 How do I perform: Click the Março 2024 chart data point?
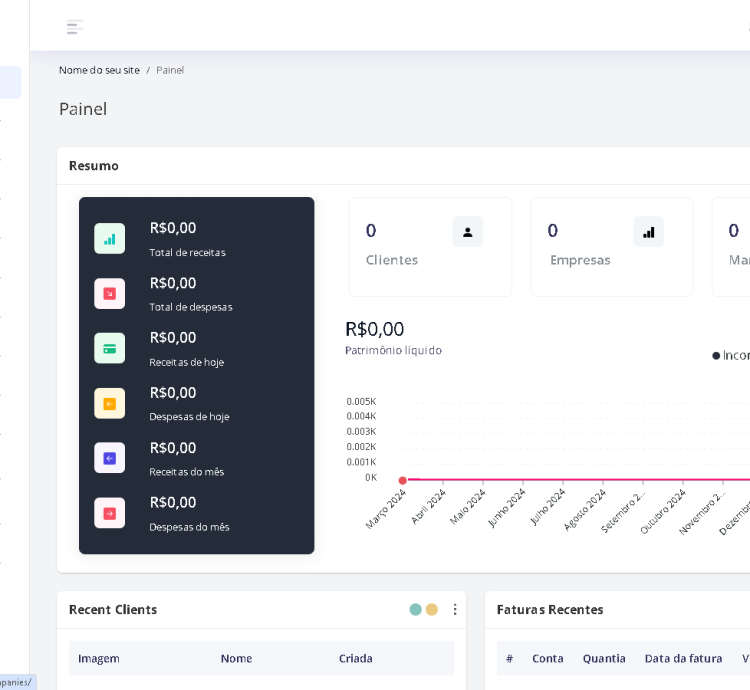tap(403, 480)
